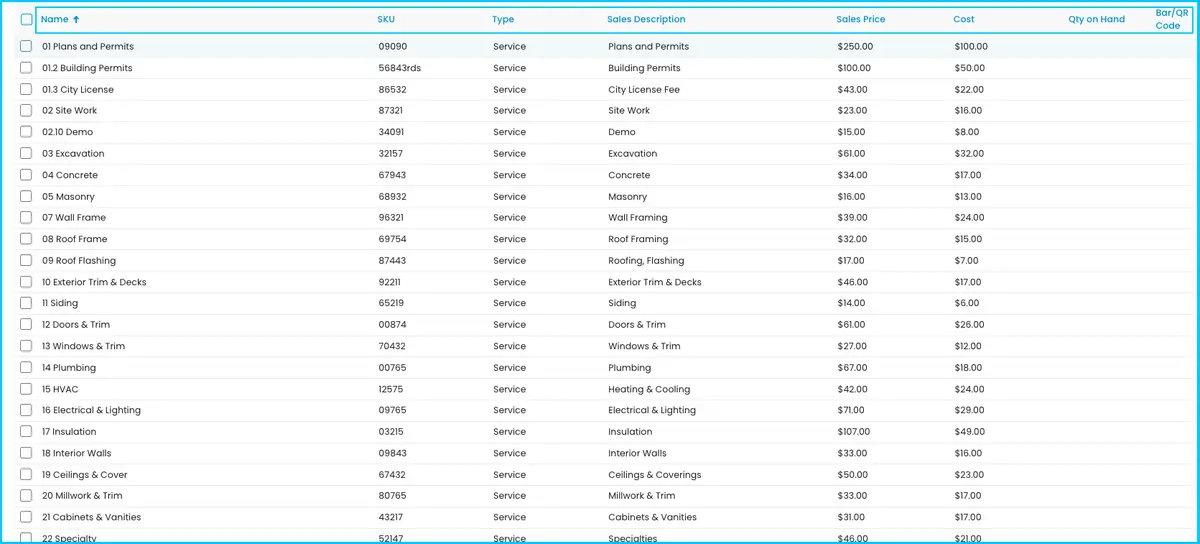1200x544 pixels.
Task: Toggle the select-all checkbox in the header
Action: point(26,19)
